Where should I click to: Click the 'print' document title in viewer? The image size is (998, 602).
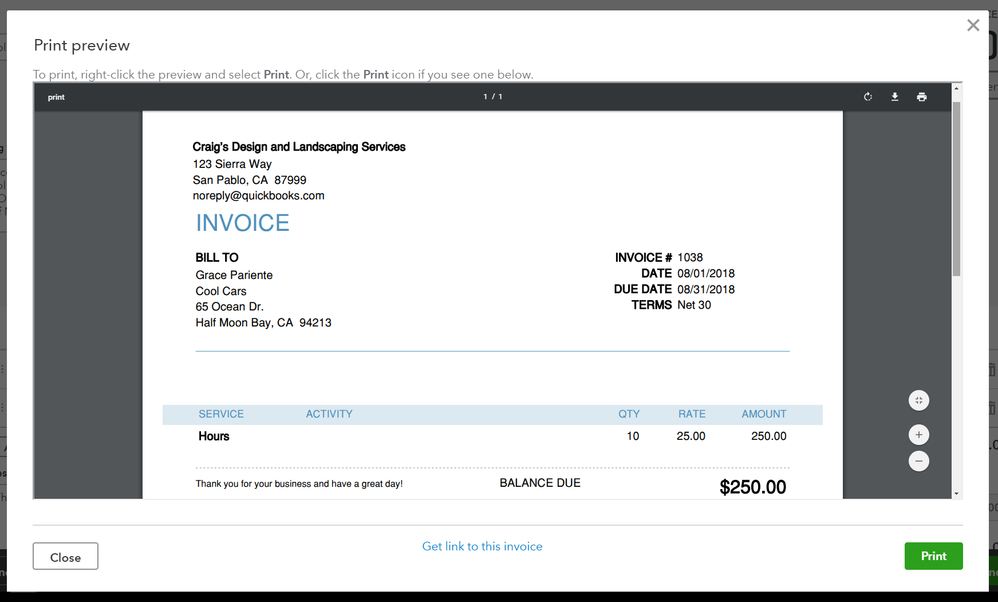tap(56, 97)
